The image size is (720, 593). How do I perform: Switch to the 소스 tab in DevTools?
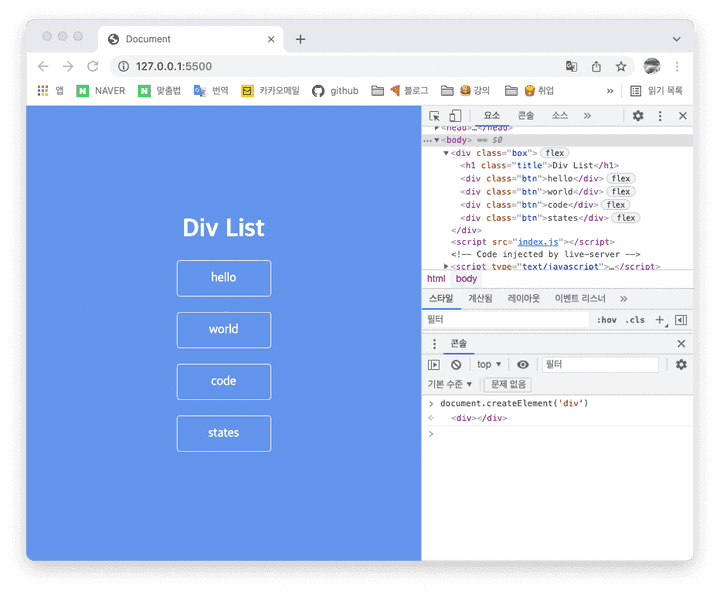click(x=559, y=116)
